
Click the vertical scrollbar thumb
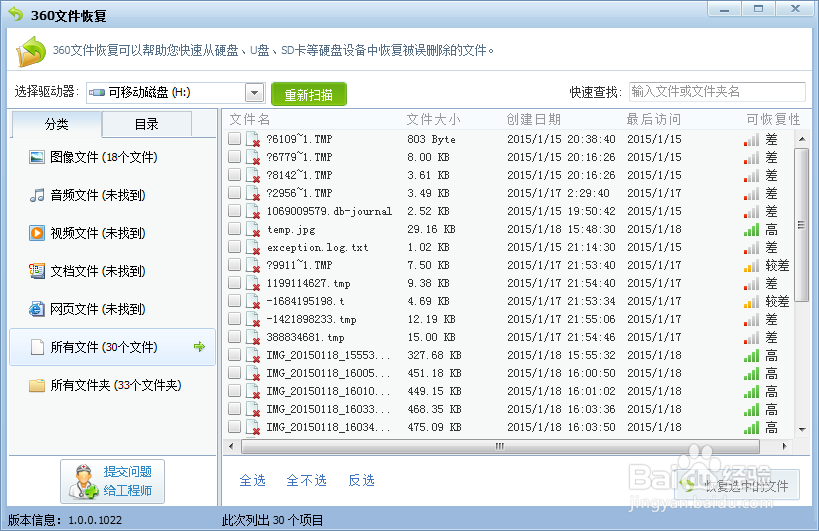point(801,225)
